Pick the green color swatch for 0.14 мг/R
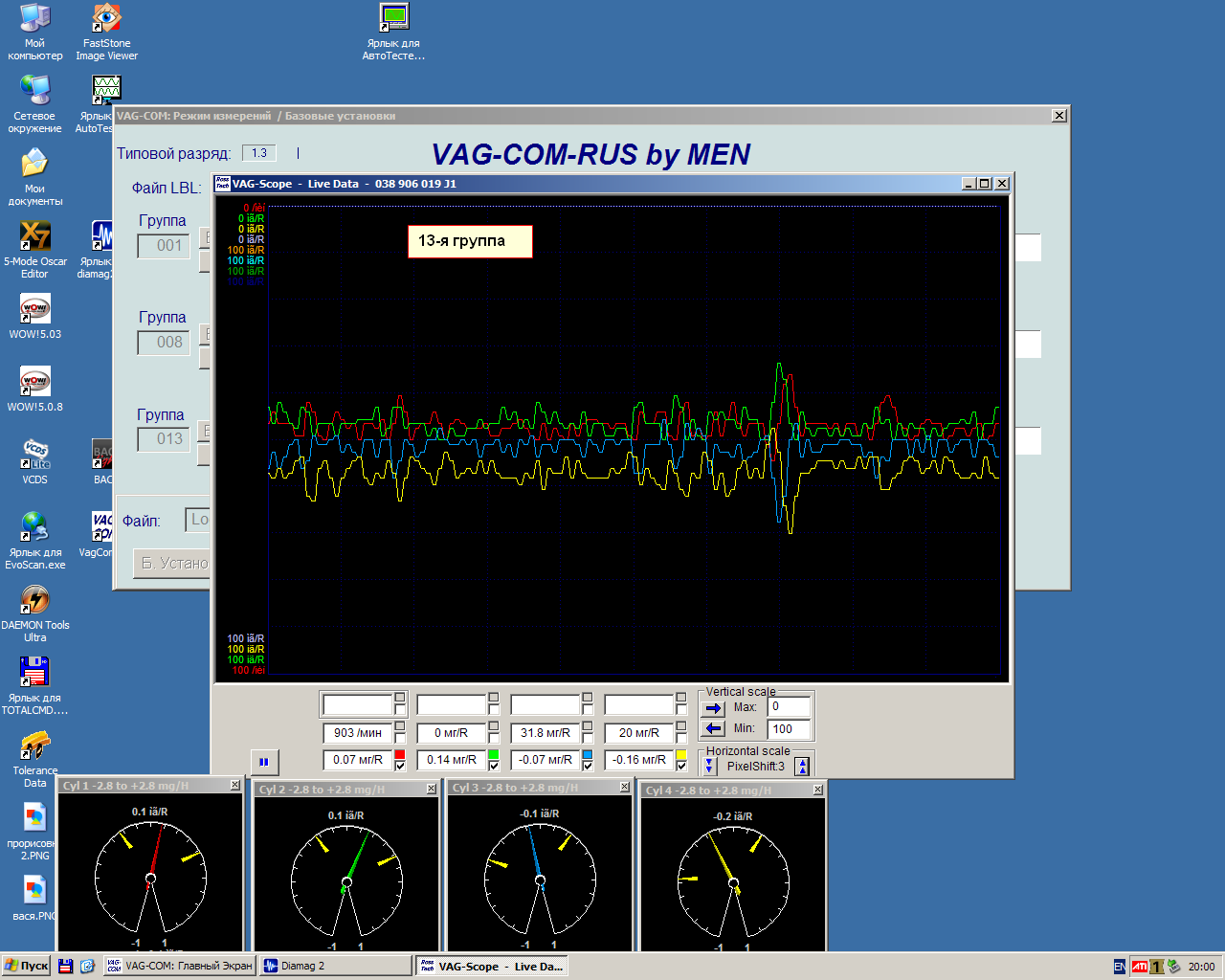The height and width of the screenshot is (980, 1225). coord(494,755)
